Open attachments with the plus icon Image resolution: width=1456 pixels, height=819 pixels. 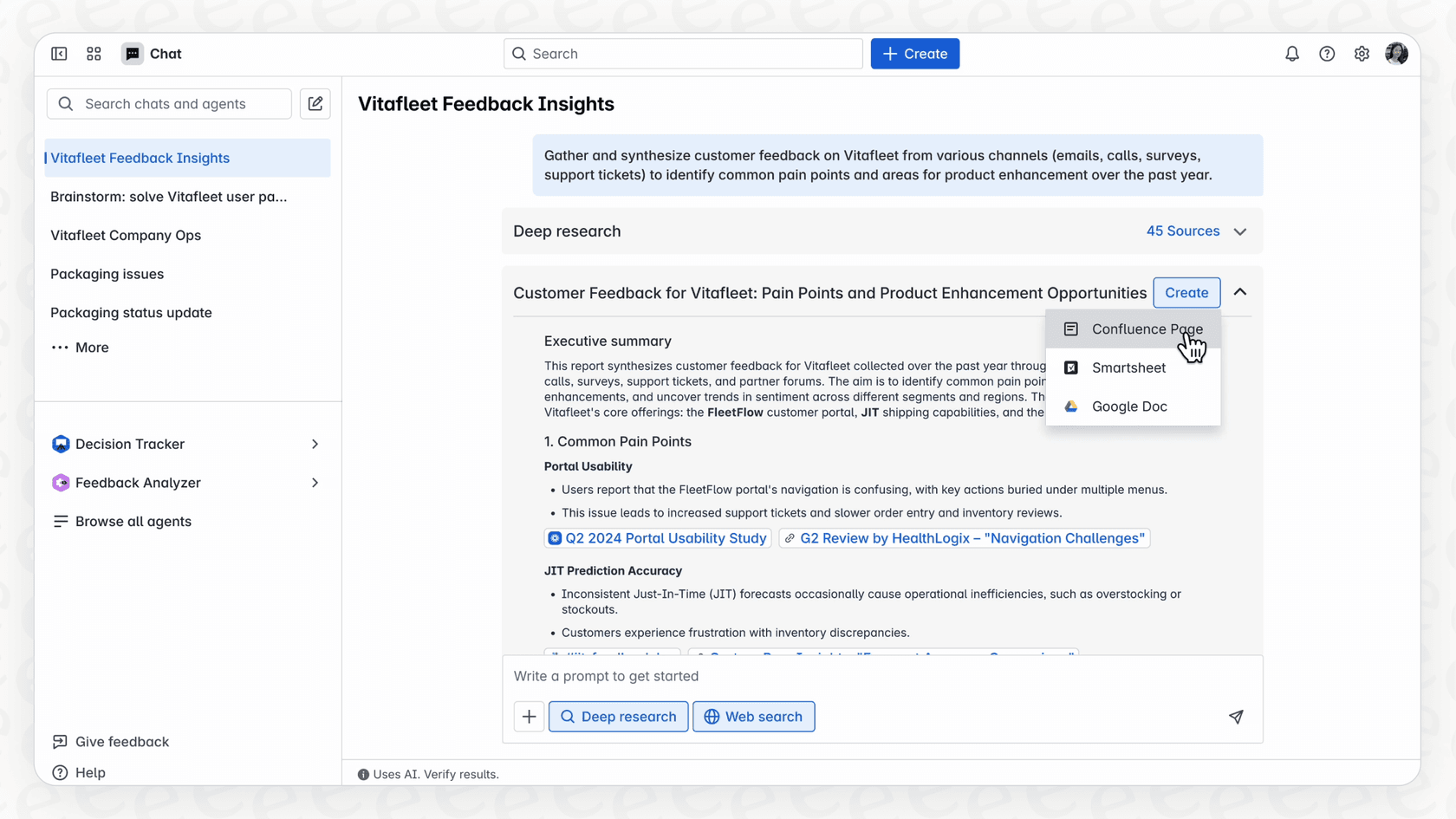[x=529, y=717]
